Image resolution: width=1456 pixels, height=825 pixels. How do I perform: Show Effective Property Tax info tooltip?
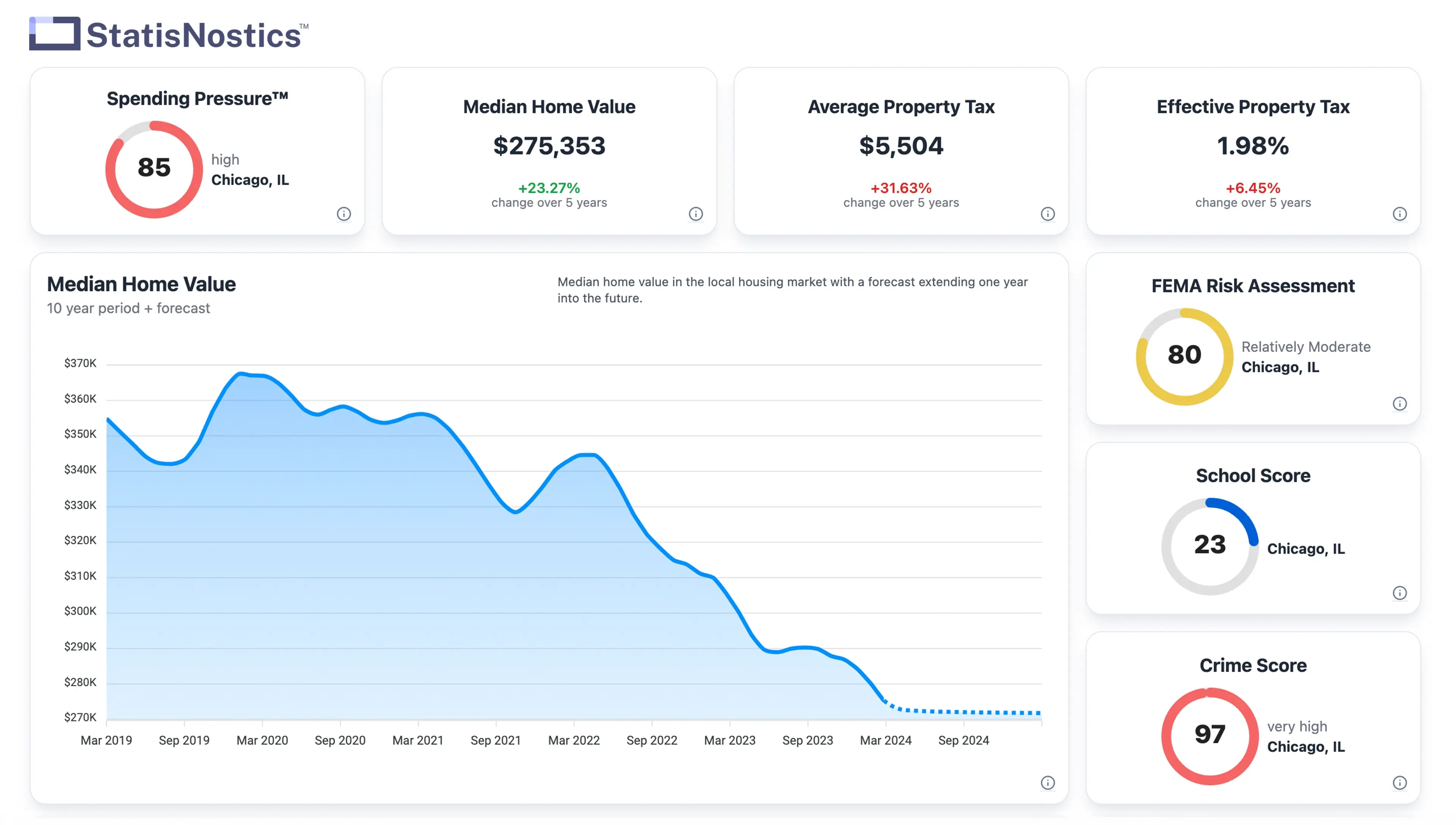pyautogui.click(x=1399, y=214)
